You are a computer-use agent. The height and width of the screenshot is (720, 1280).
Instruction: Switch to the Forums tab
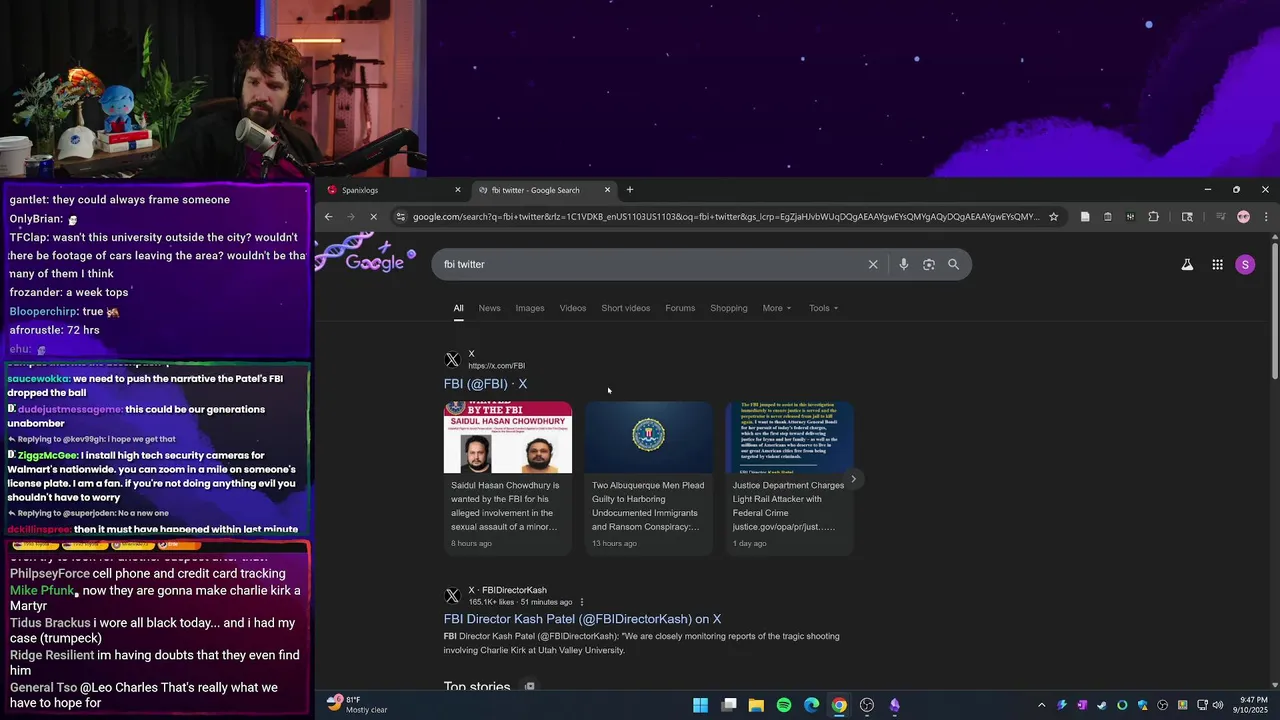point(680,308)
